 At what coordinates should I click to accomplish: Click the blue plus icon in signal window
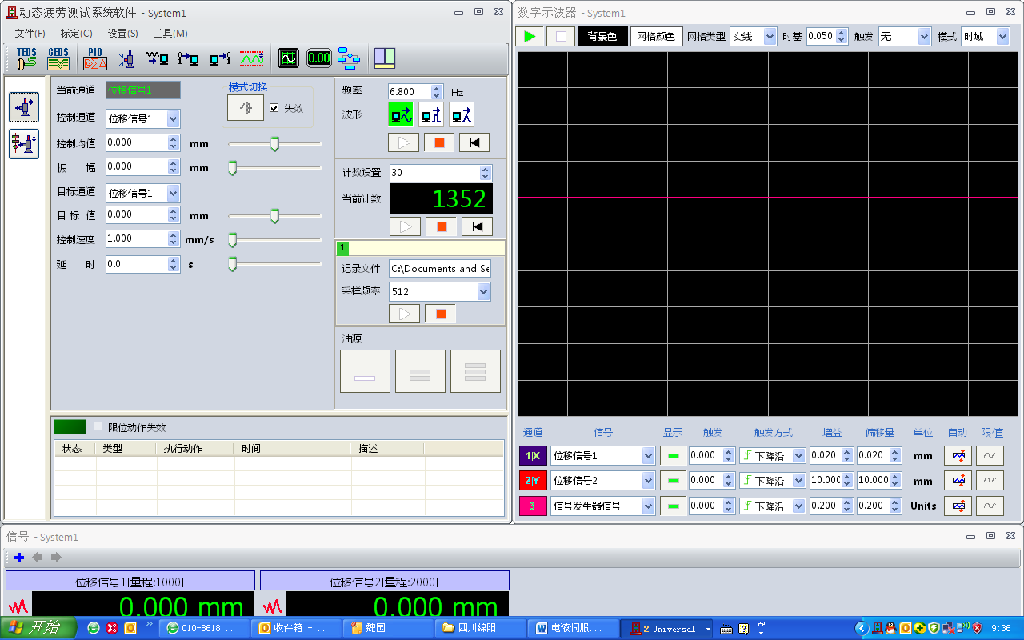click(x=19, y=557)
